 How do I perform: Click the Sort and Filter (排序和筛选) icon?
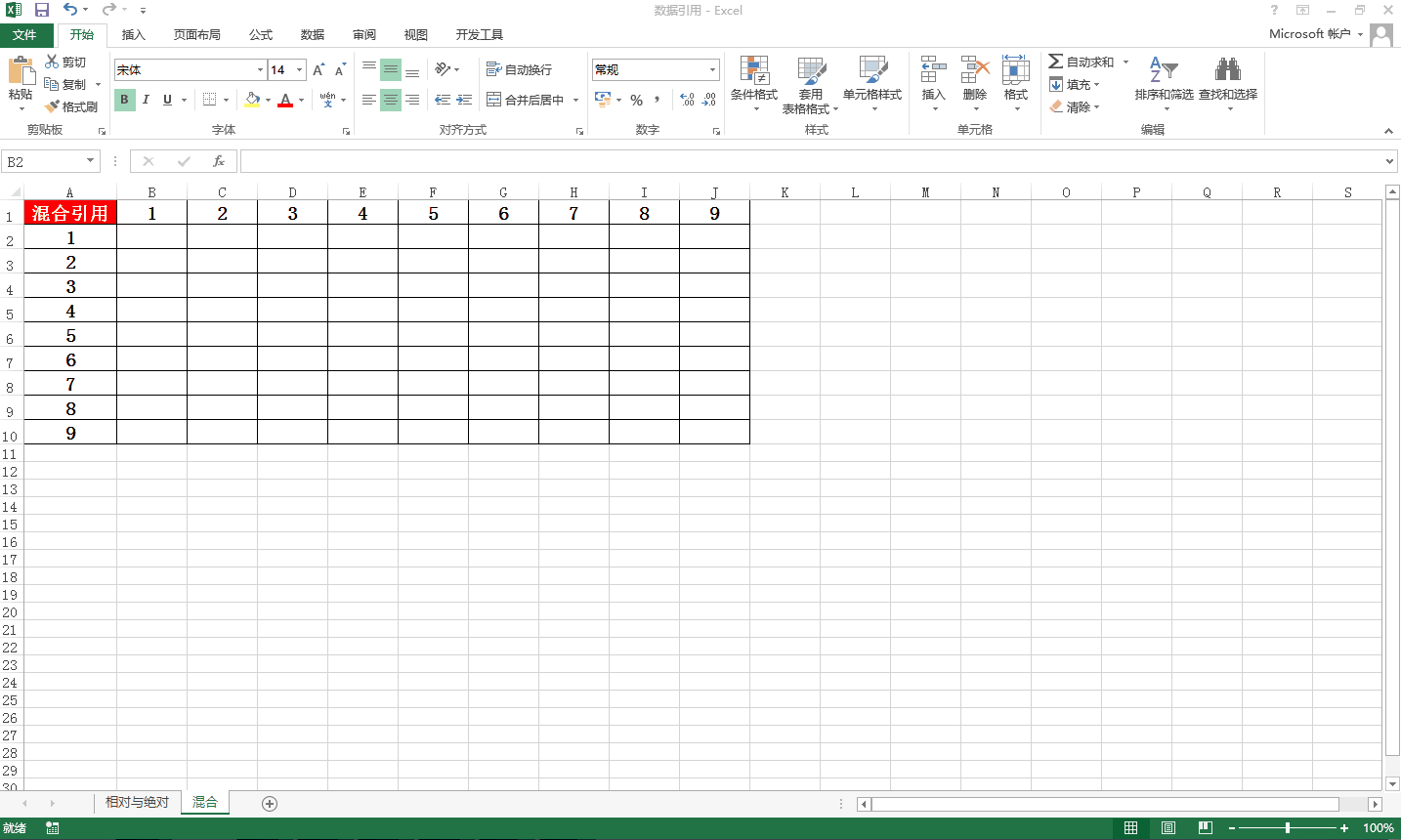point(1163,70)
